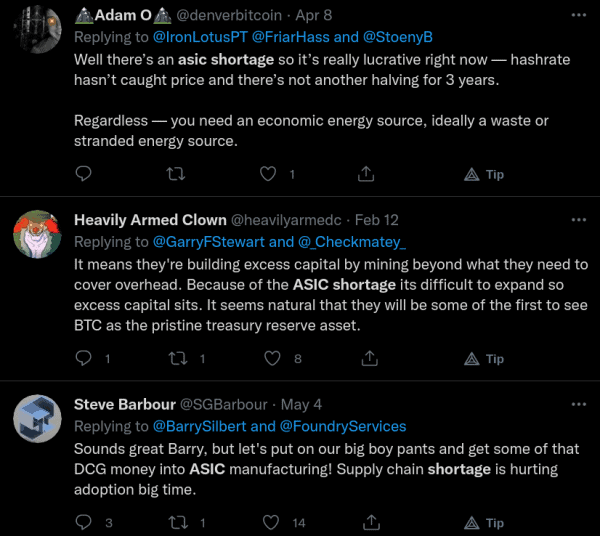Retweet Steve Barbour's tweet
Image resolution: width=600 pixels, height=536 pixels.
click(176, 522)
